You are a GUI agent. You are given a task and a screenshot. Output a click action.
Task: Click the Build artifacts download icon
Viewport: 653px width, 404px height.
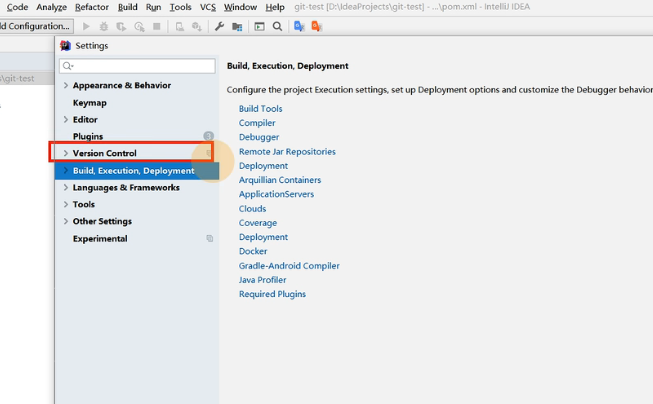[x=197, y=27]
